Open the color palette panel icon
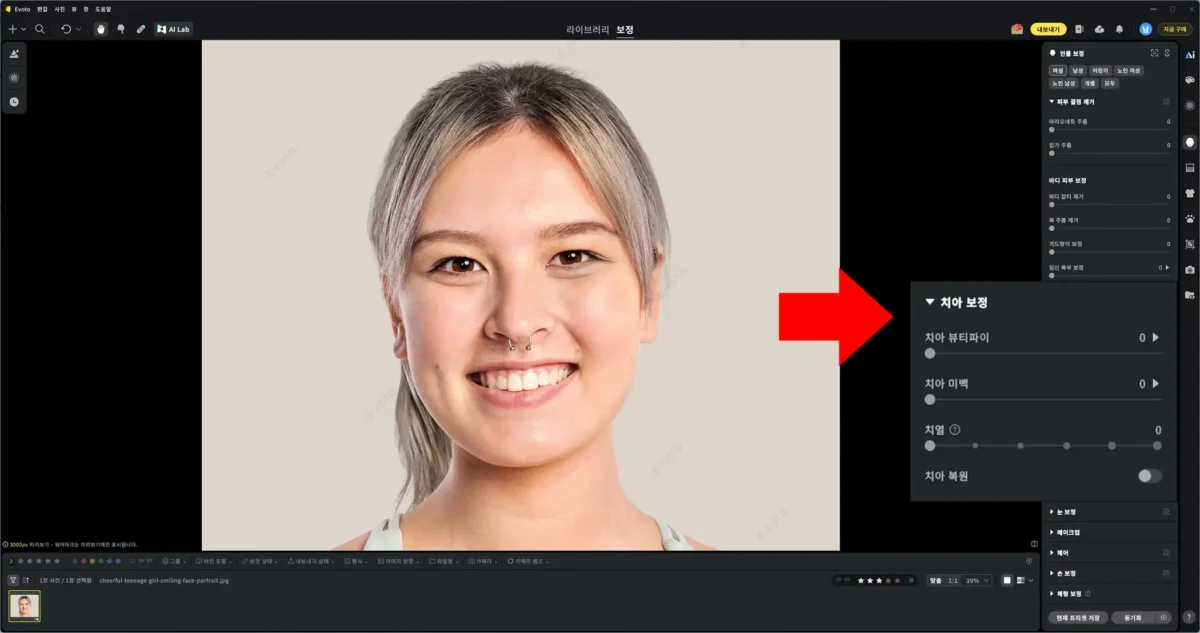Viewport: 1200px width, 633px height. tap(1190, 79)
